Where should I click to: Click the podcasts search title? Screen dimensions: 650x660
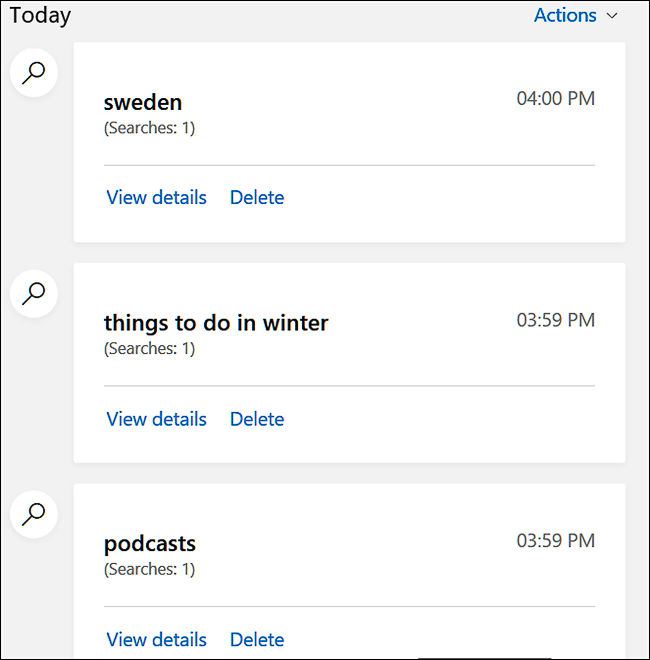pyautogui.click(x=150, y=544)
